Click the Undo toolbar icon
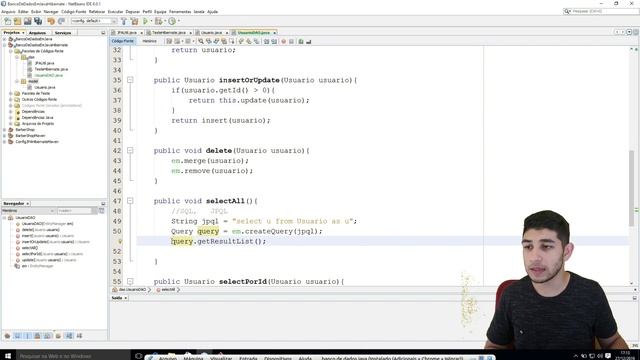The width and height of the screenshot is (640, 360). [51, 21]
